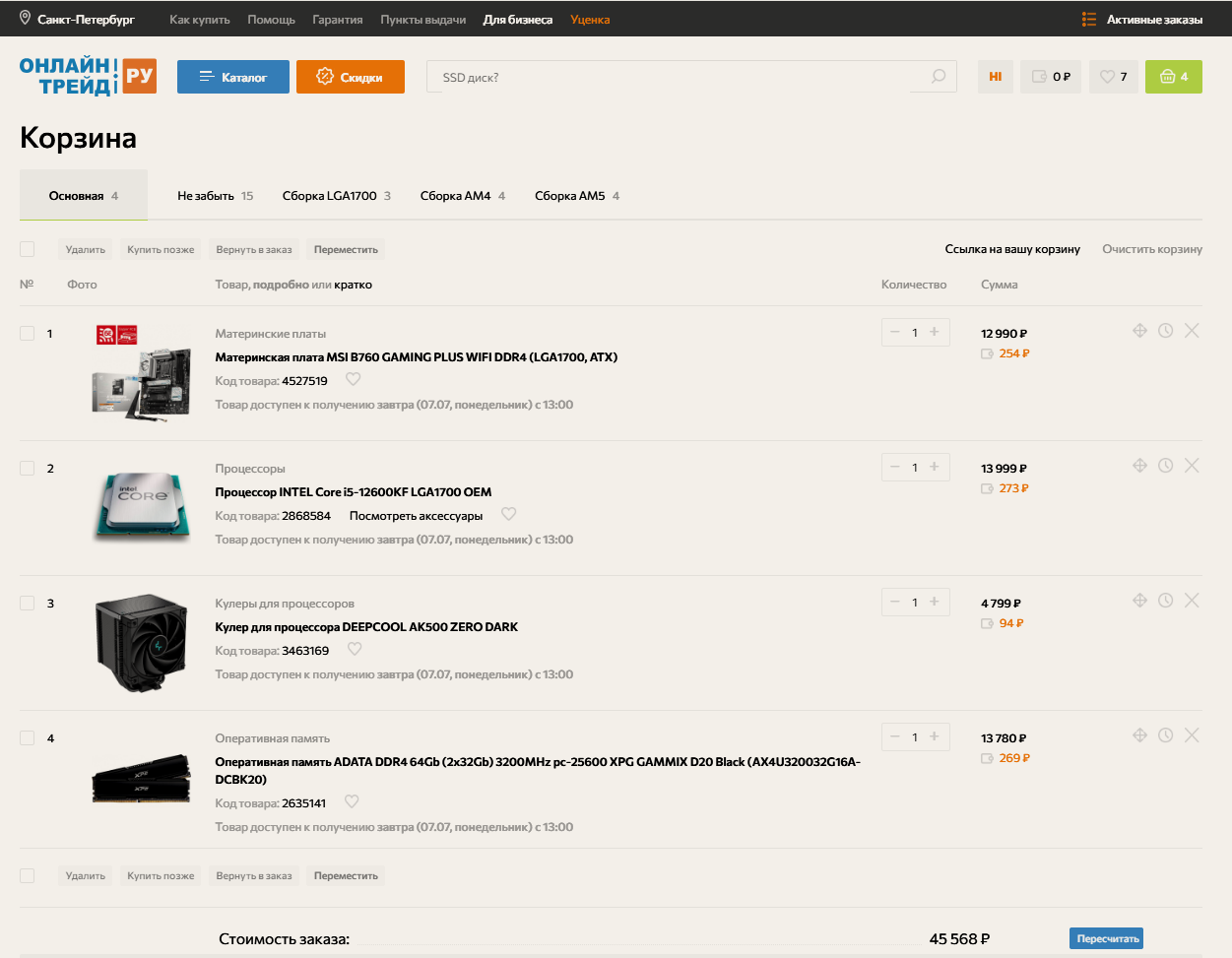Decrease quantity of MSI motherboard
1232x958 pixels.
(x=895, y=332)
